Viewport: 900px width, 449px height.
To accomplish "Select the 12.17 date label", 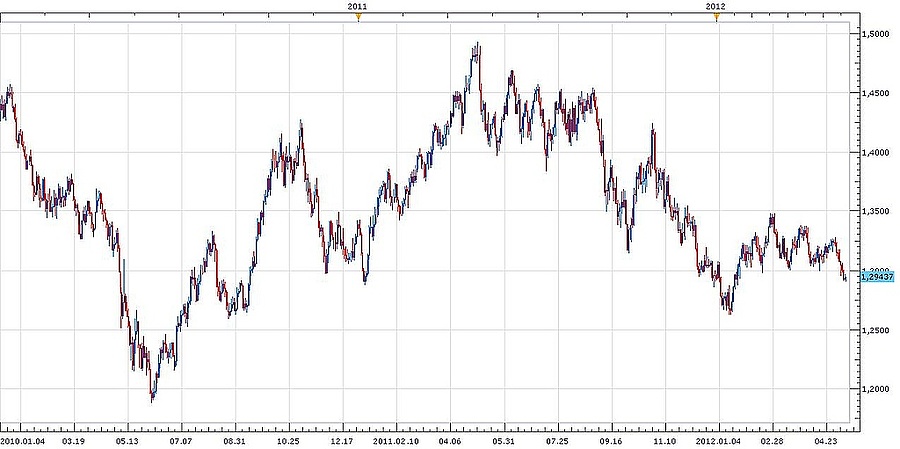I will pyautogui.click(x=343, y=438).
